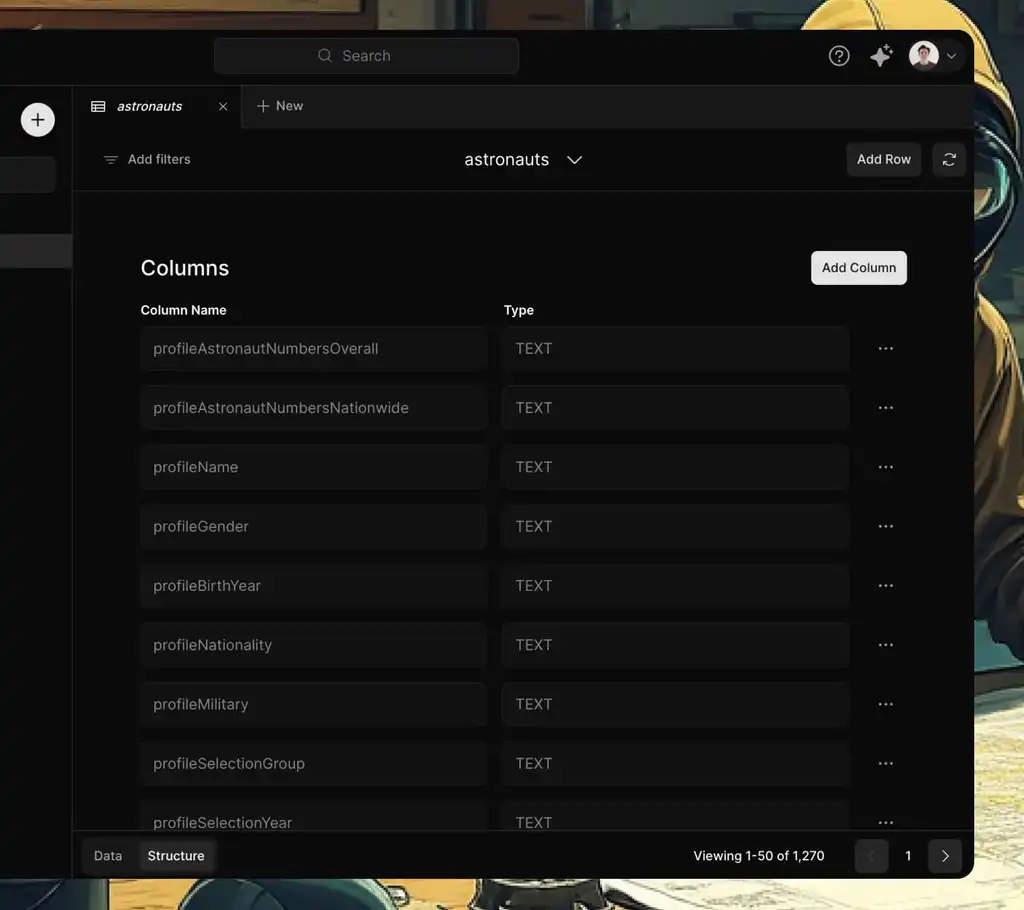The height and width of the screenshot is (910, 1024).
Task: Switch to the Data view
Action: pyautogui.click(x=108, y=856)
